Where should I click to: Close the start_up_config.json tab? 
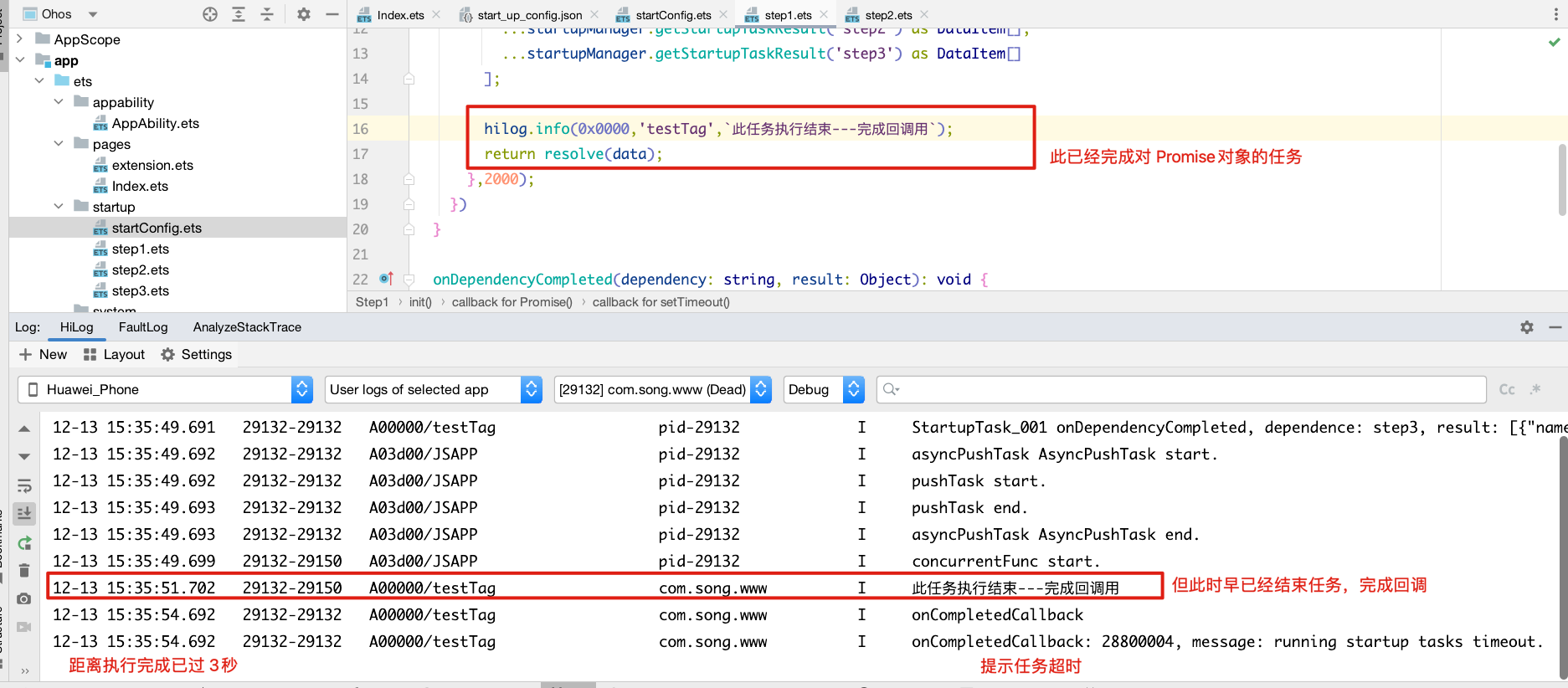tap(594, 14)
